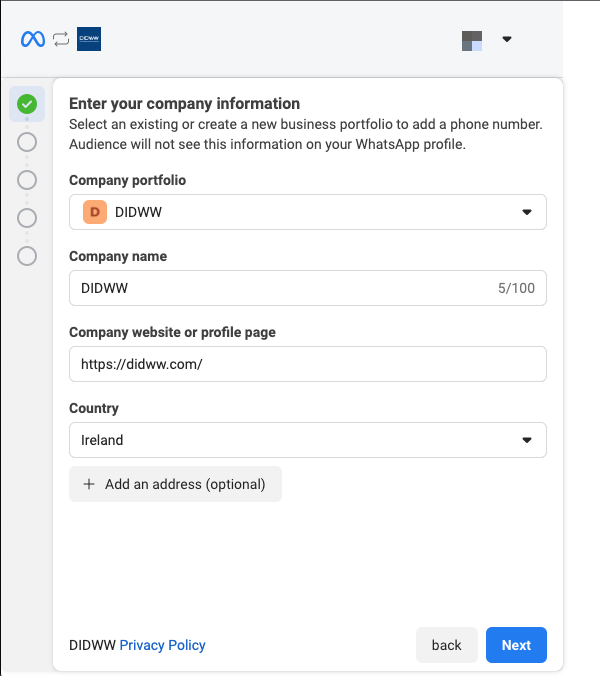The image size is (600, 676).
Task: Click the plus icon for adding address
Action: click(89, 484)
